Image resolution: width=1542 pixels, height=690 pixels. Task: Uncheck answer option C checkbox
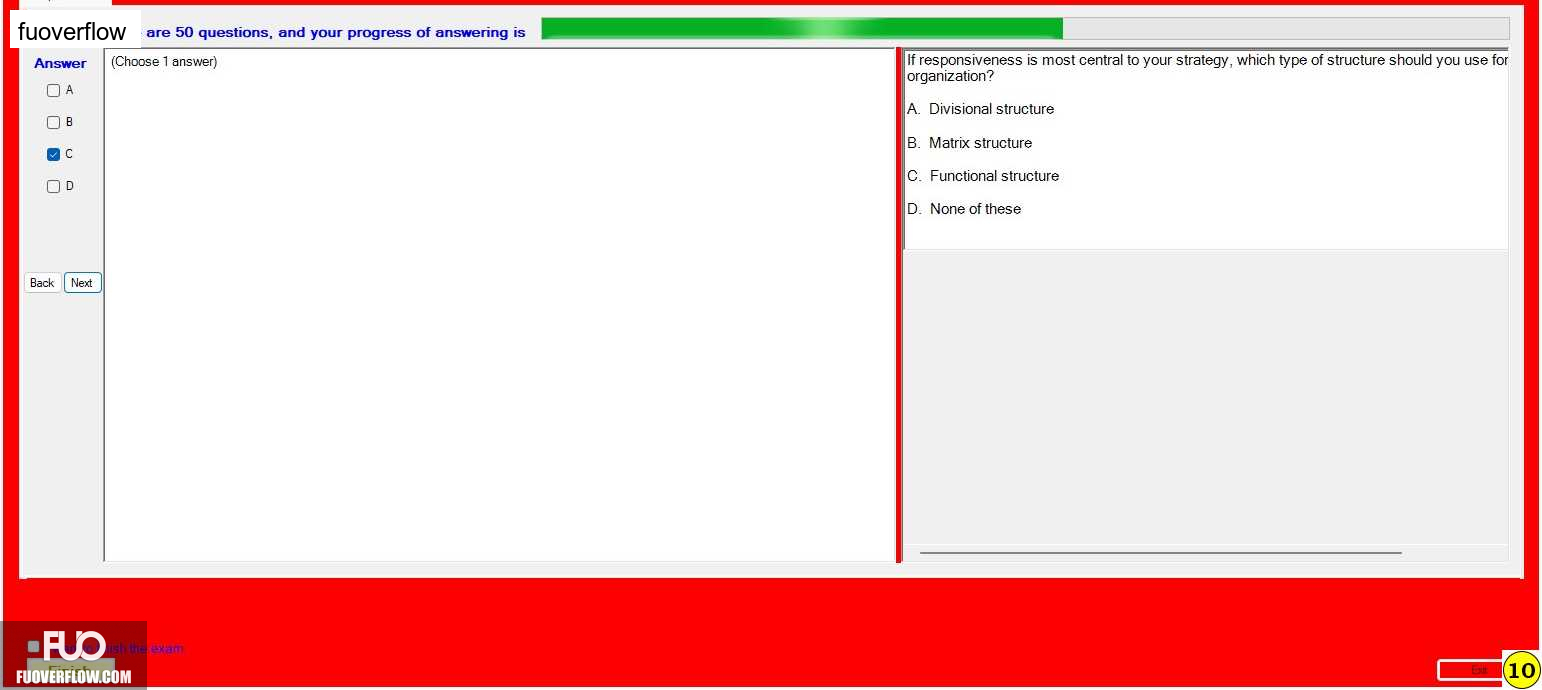(x=54, y=154)
